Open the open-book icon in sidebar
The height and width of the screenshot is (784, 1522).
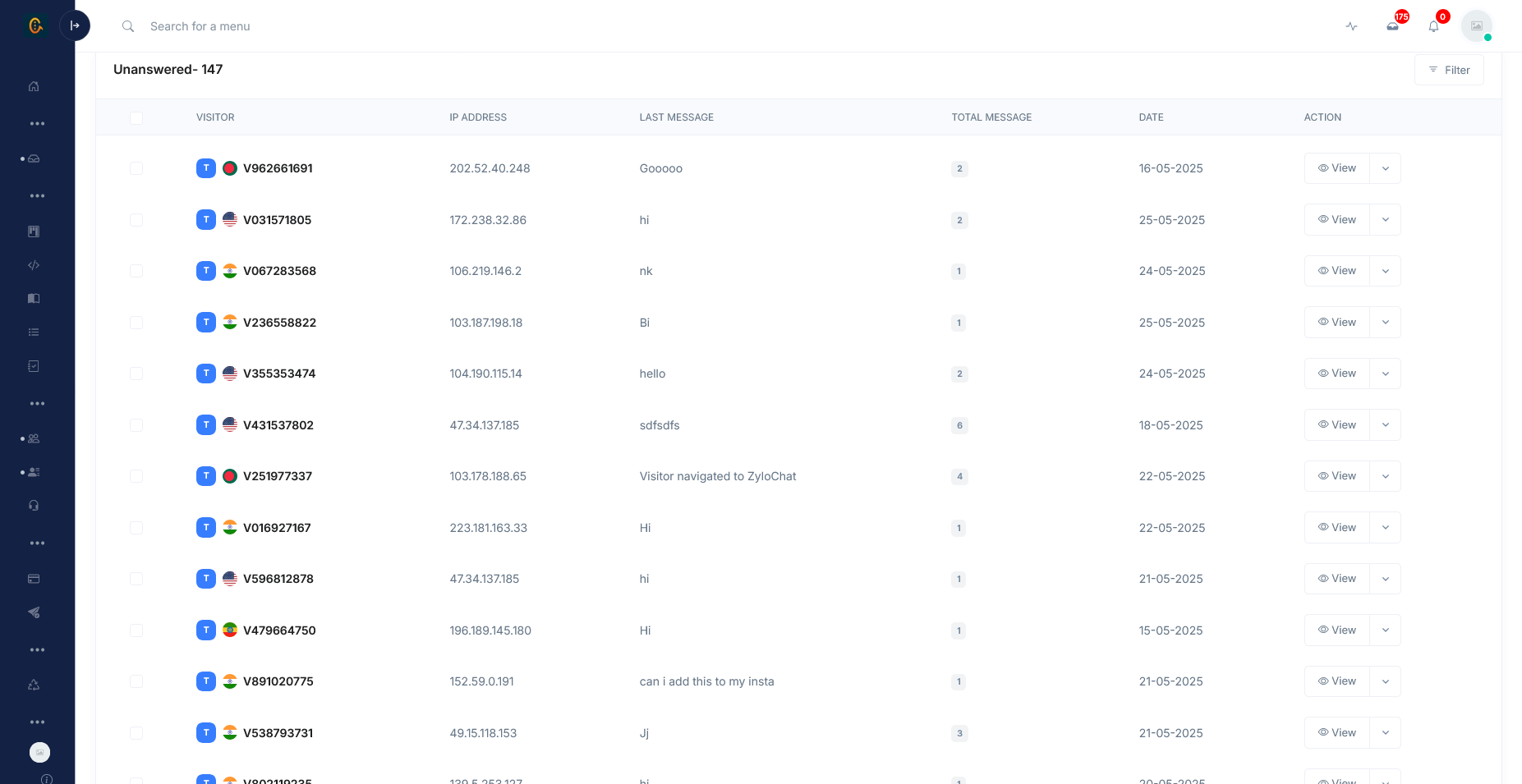tap(34, 299)
